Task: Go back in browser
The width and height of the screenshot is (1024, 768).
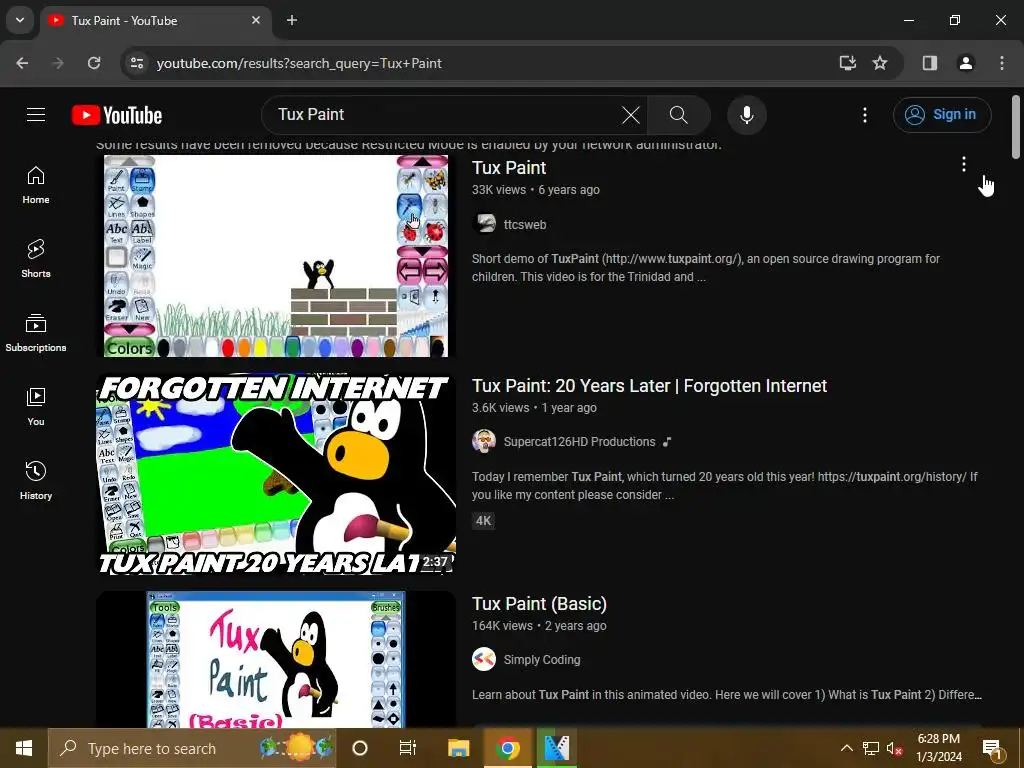Action: coord(22,63)
